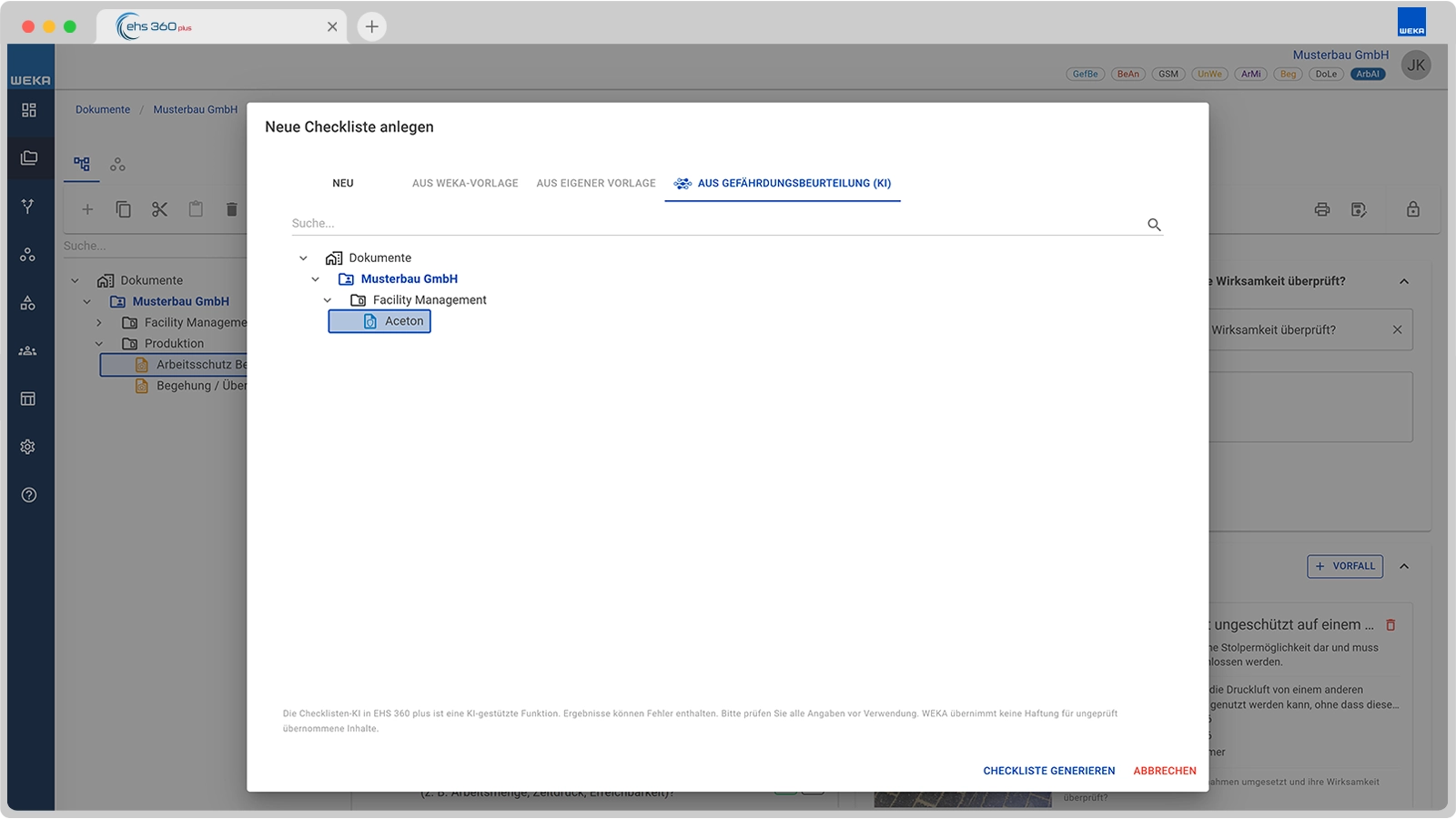Select AUS GEFÄHRDUNGSBEURTEILUNG (KI) tab
Screen dimensions: 1456x819
[x=783, y=183]
